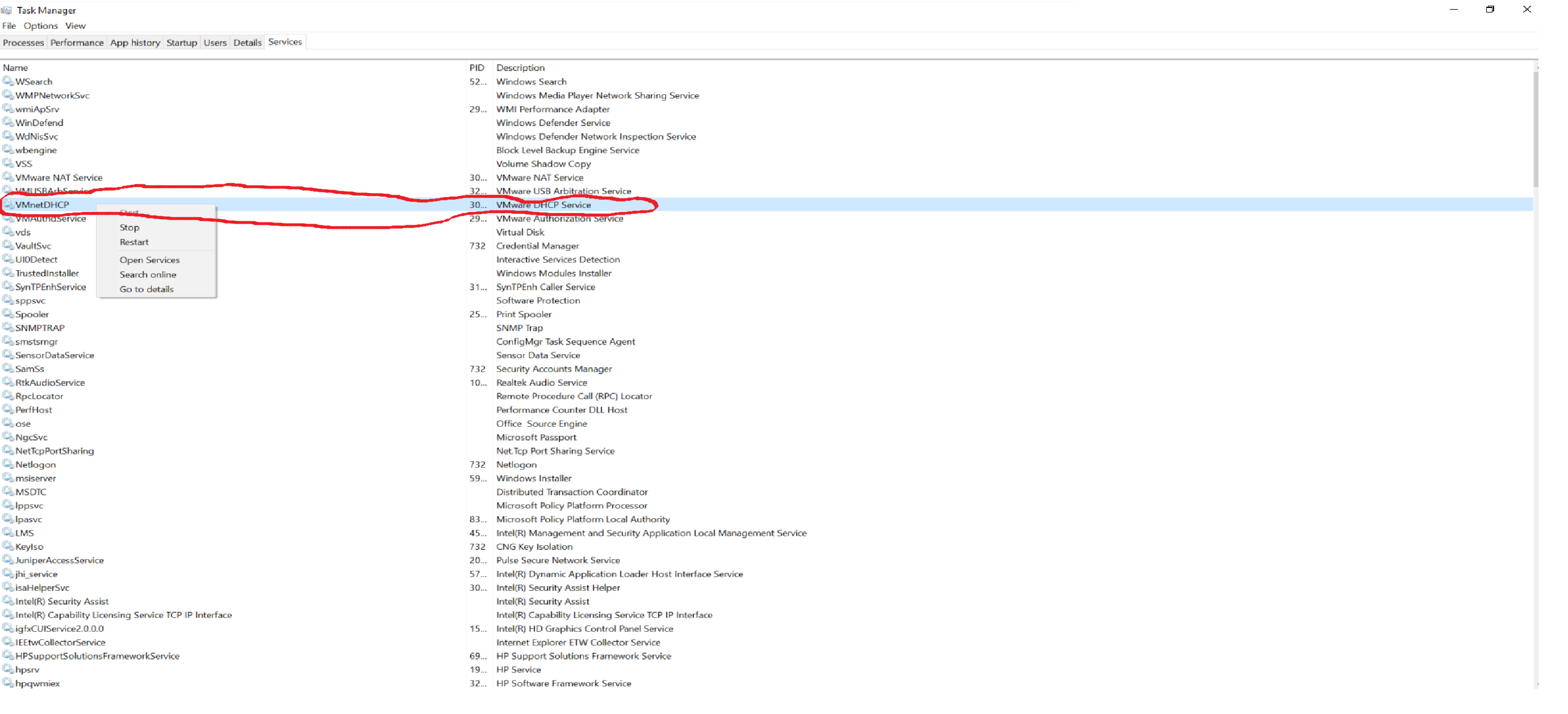The image size is (1568, 714).
Task: Select the msiserver service row
Action: pos(767,478)
